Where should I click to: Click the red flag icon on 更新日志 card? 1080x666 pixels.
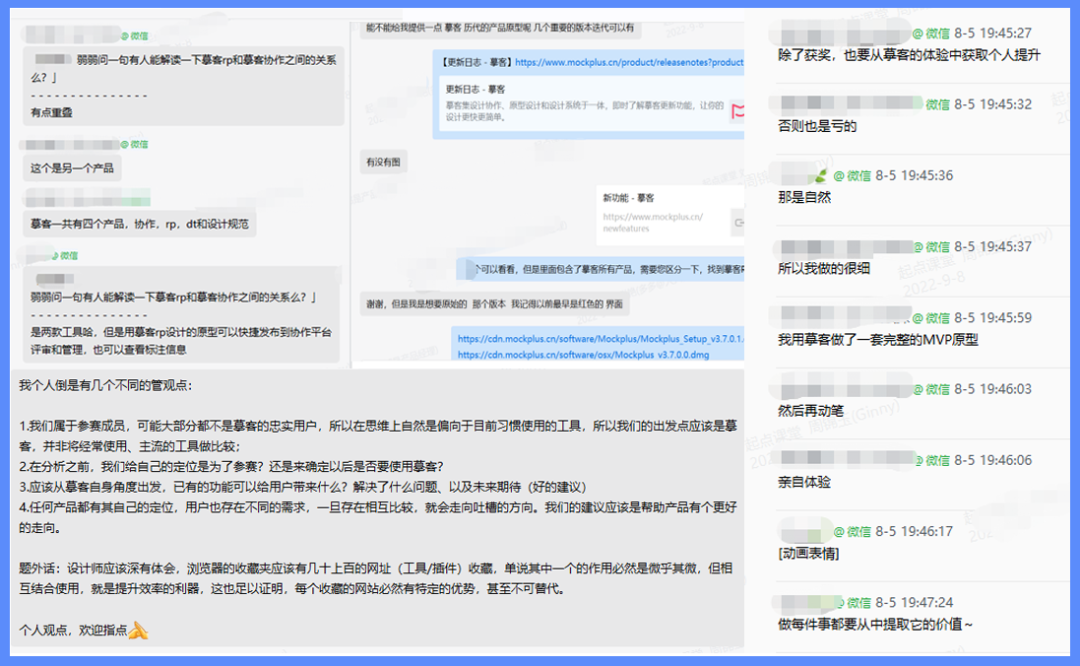(x=737, y=111)
